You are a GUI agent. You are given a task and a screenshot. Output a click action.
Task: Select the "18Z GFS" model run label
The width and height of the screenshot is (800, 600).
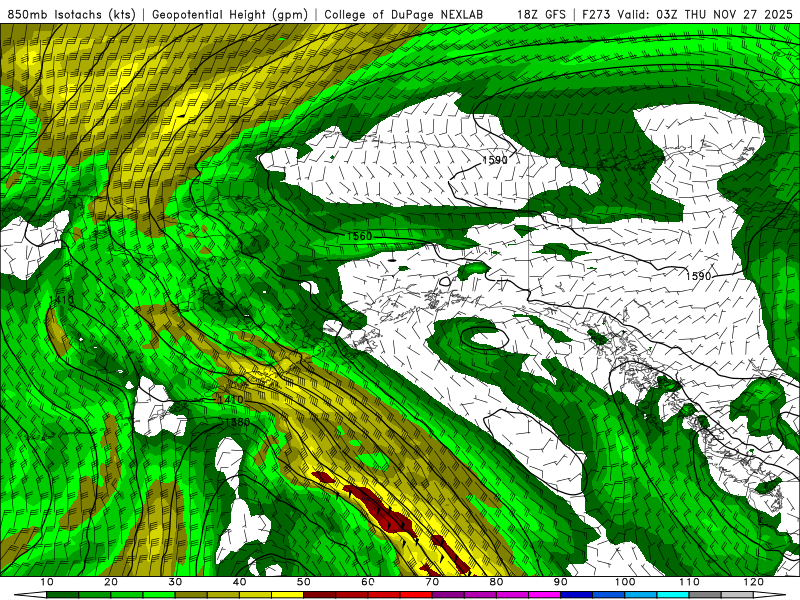tap(541, 14)
